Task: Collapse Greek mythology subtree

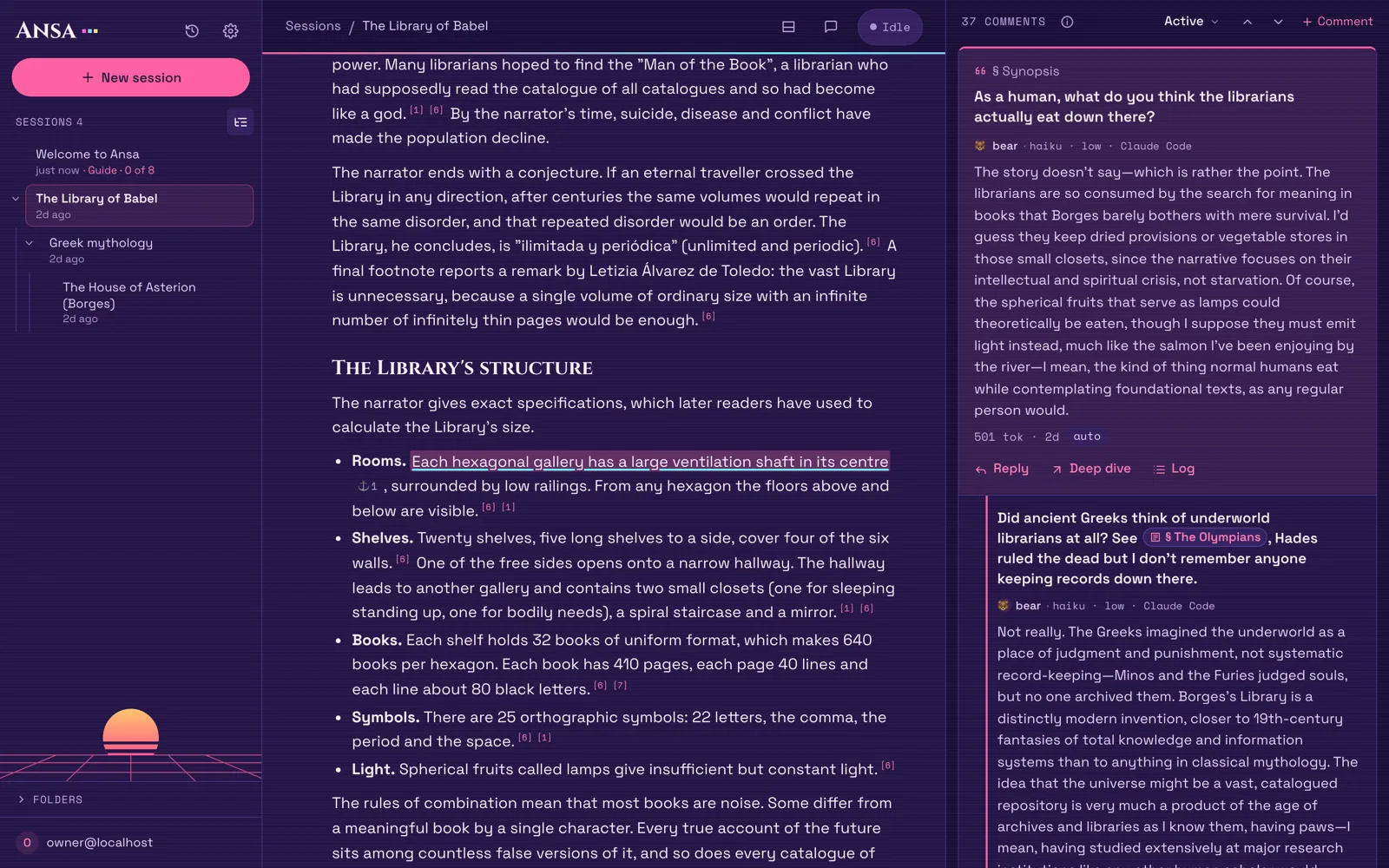Action: (30, 243)
